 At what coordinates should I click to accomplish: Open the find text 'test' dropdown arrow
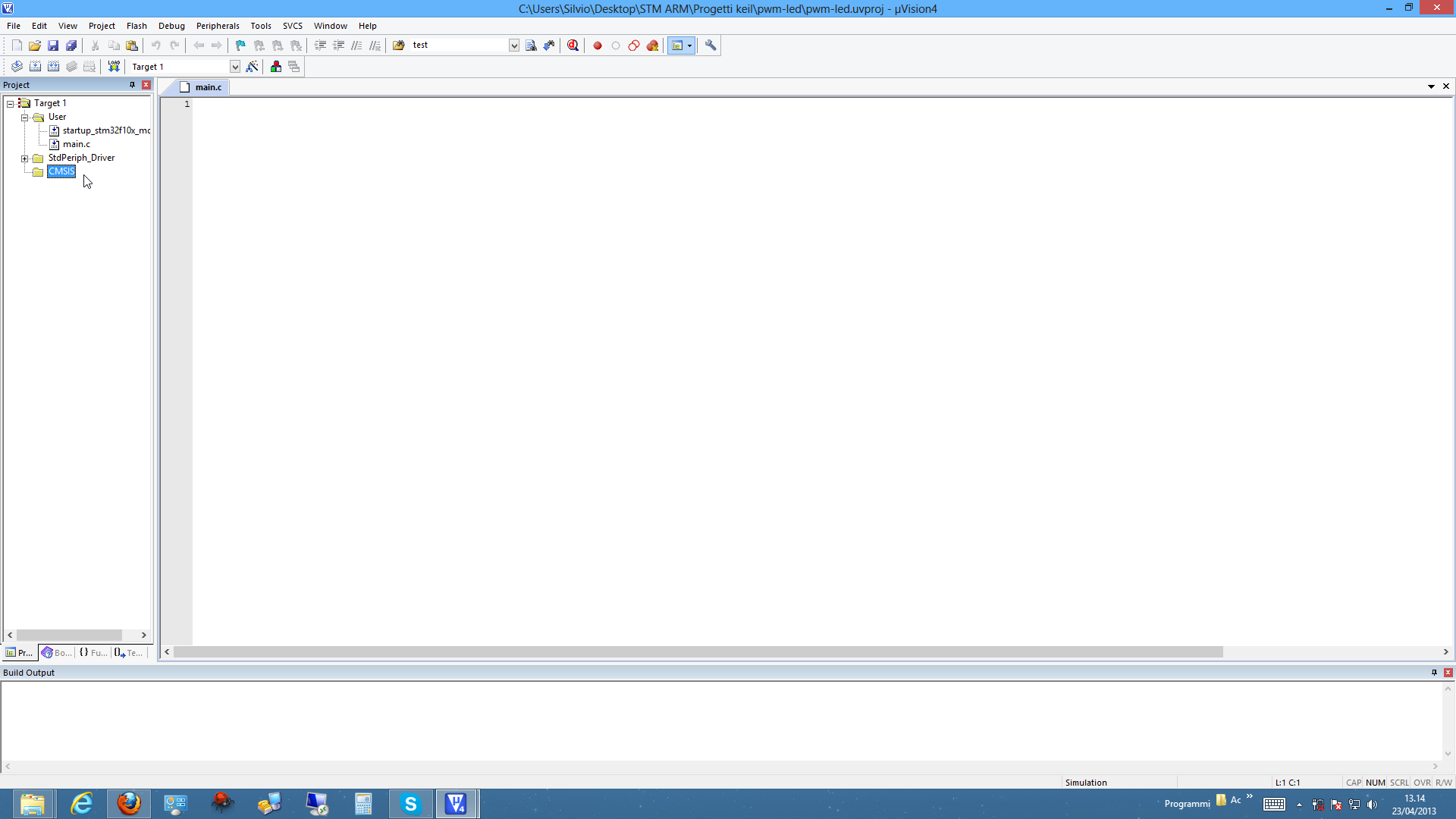coord(514,45)
